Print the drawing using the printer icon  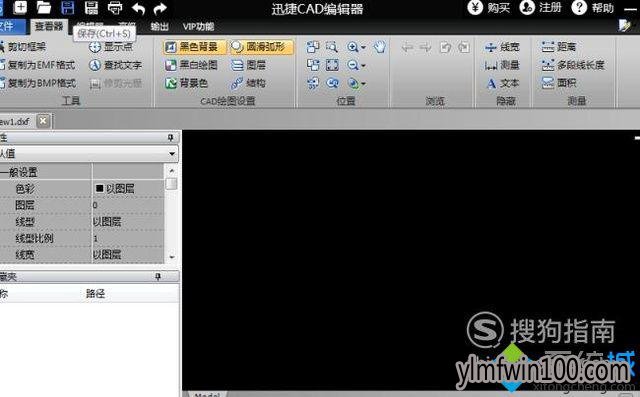pos(115,8)
